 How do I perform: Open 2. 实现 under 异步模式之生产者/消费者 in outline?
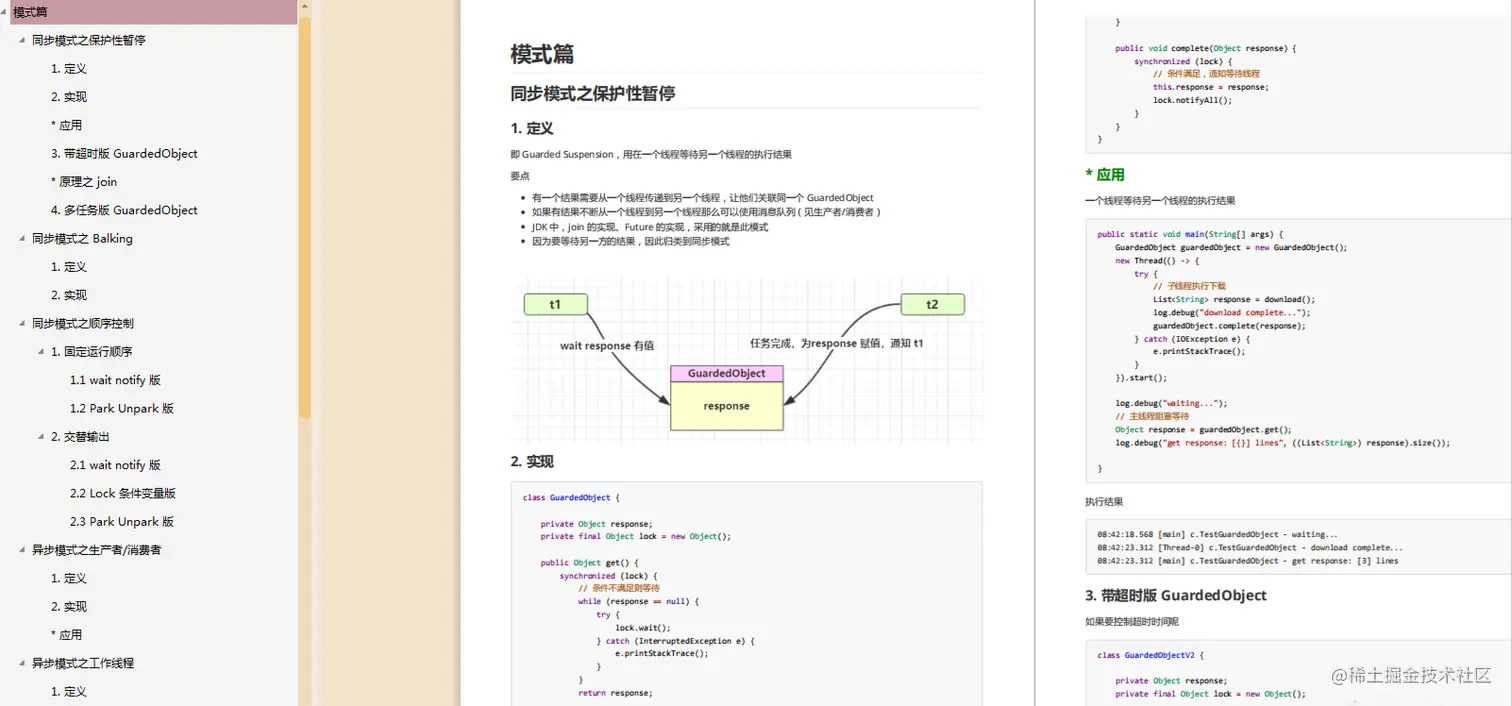click(69, 606)
